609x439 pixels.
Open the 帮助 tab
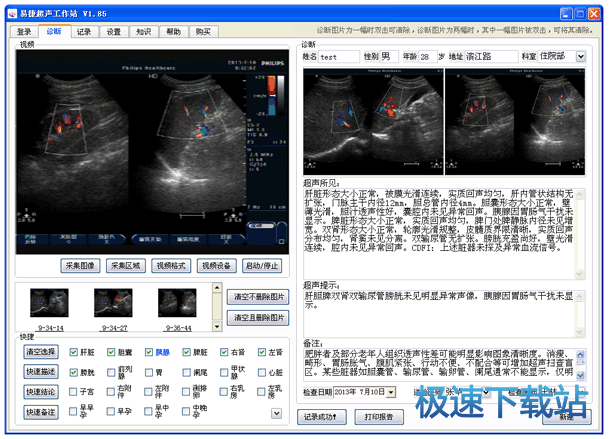point(174,32)
